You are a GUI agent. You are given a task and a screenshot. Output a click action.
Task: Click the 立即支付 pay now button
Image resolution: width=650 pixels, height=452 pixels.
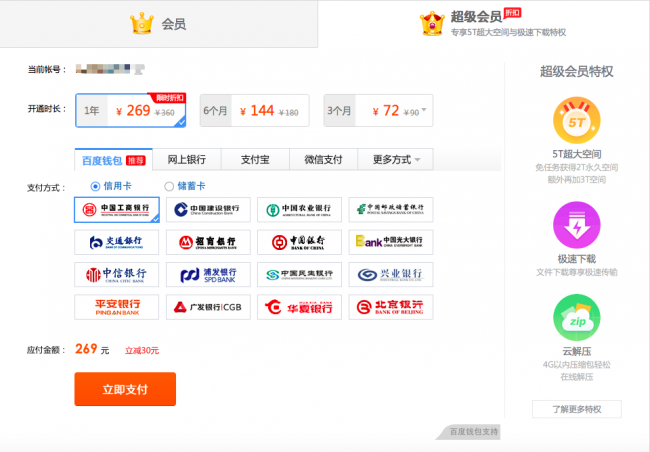(x=125, y=389)
